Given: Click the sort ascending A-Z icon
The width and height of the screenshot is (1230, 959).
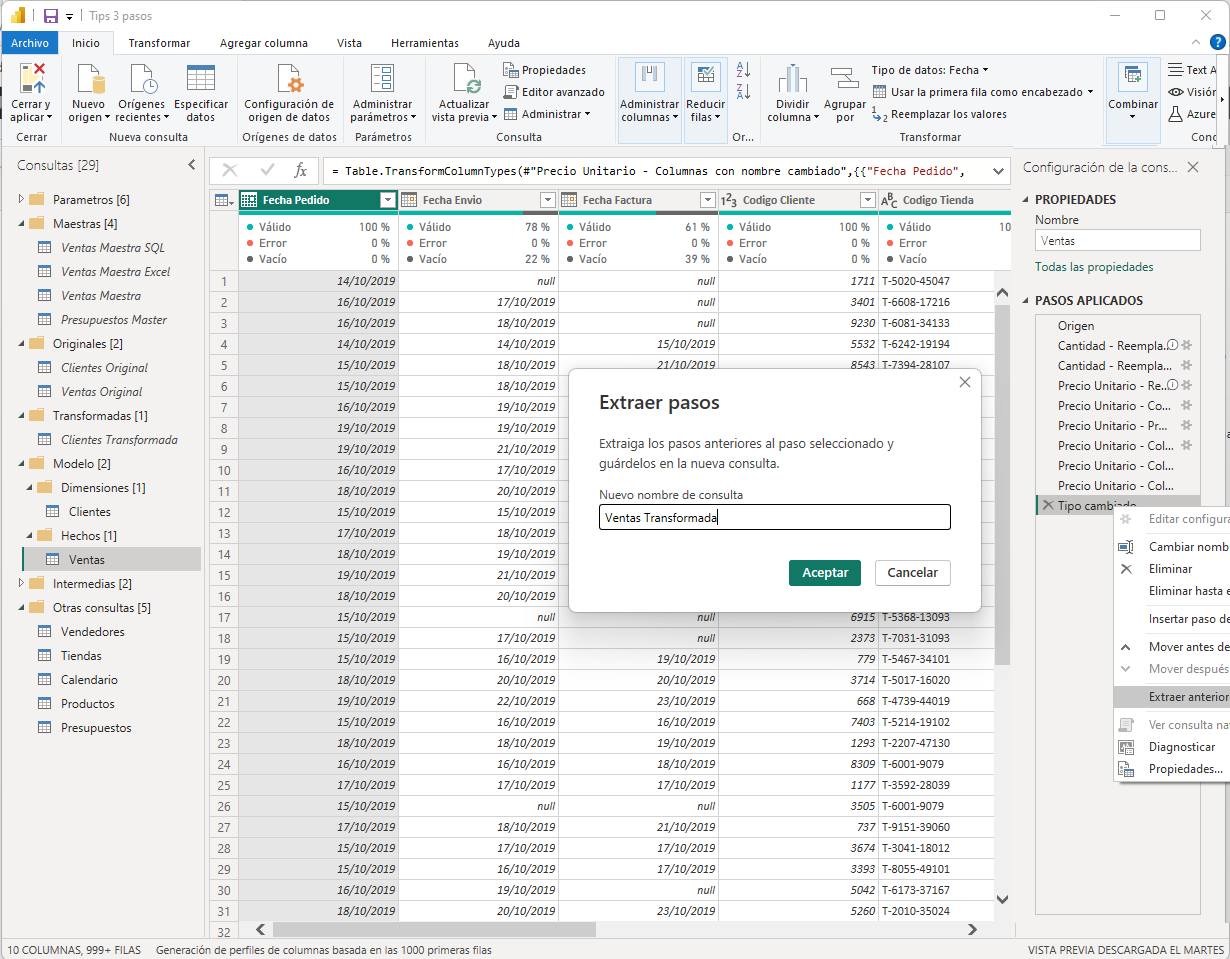Looking at the screenshot, I should click(x=743, y=70).
